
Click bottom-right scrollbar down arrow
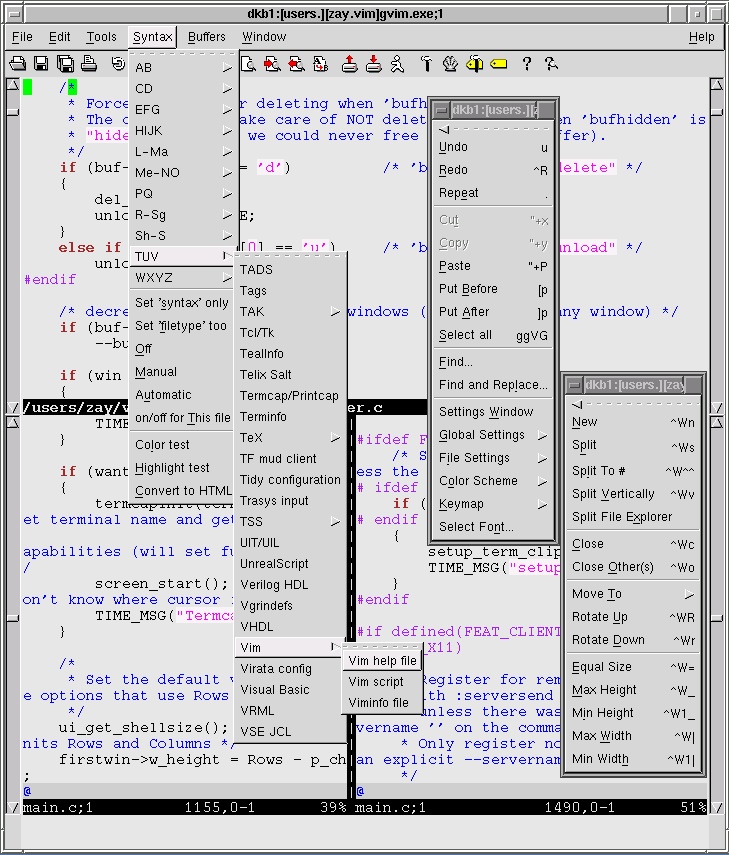point(716,808)
